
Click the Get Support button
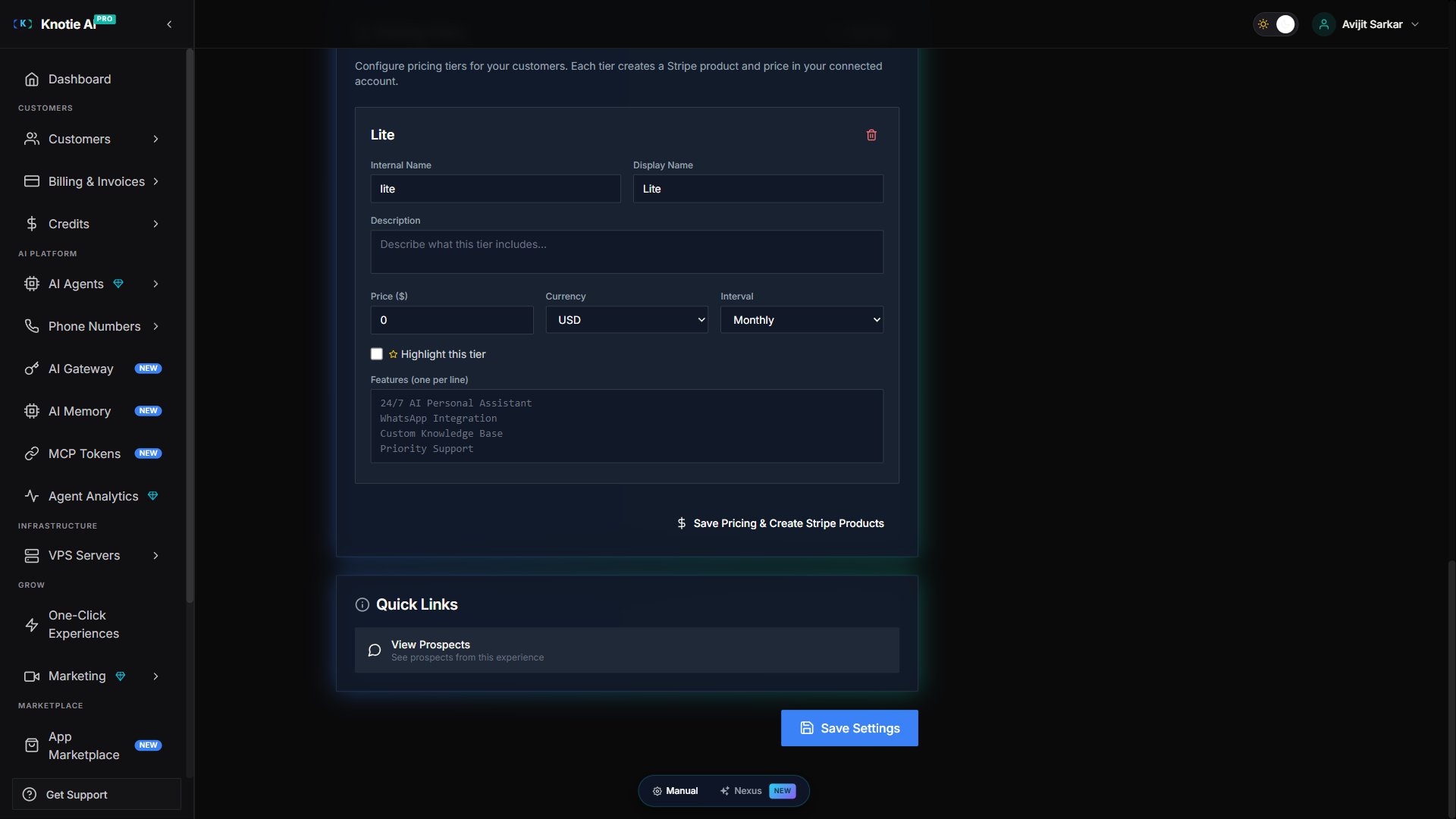(x=96, y=795)
